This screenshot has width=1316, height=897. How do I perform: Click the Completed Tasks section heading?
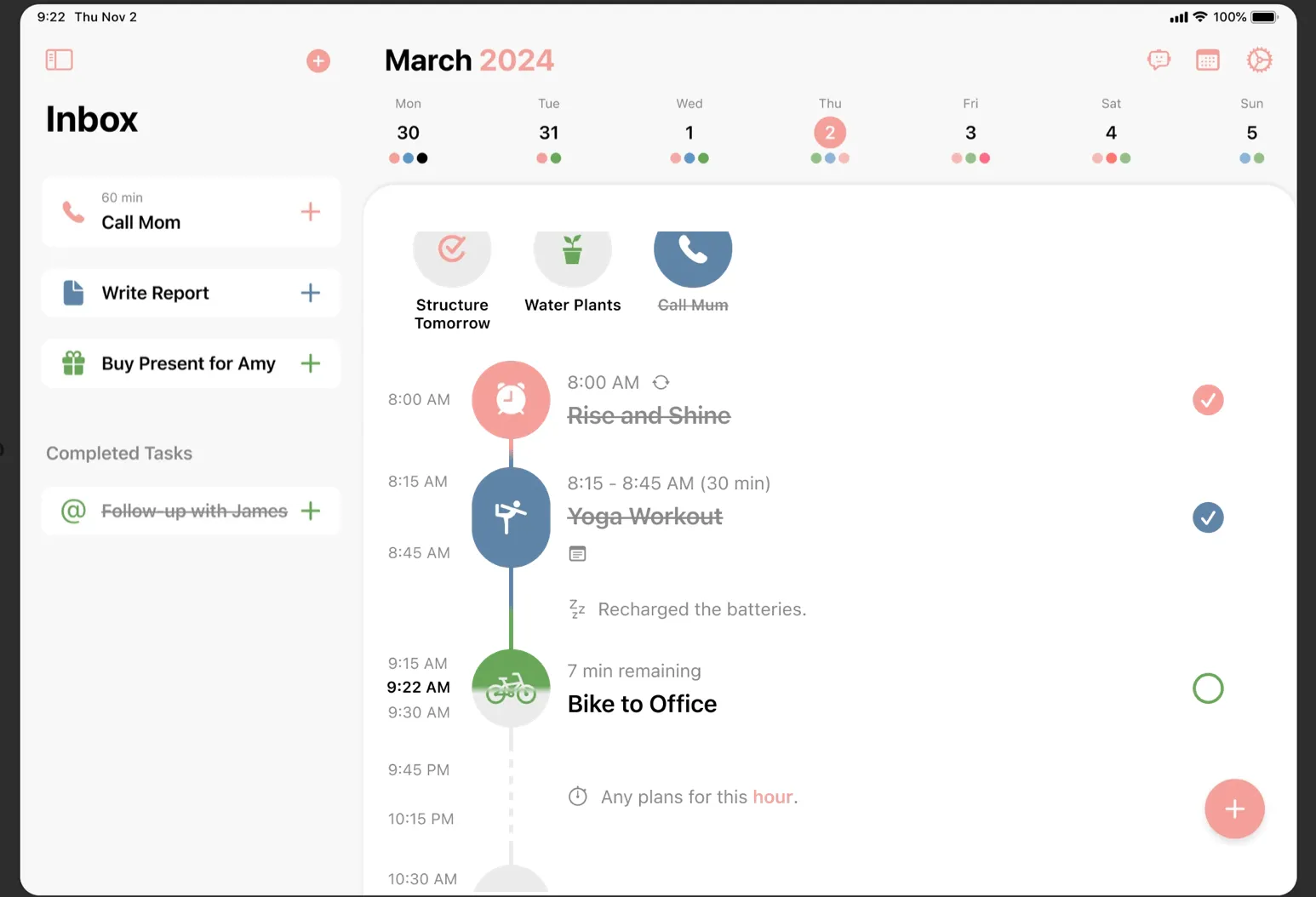click(x=119, y=454)
